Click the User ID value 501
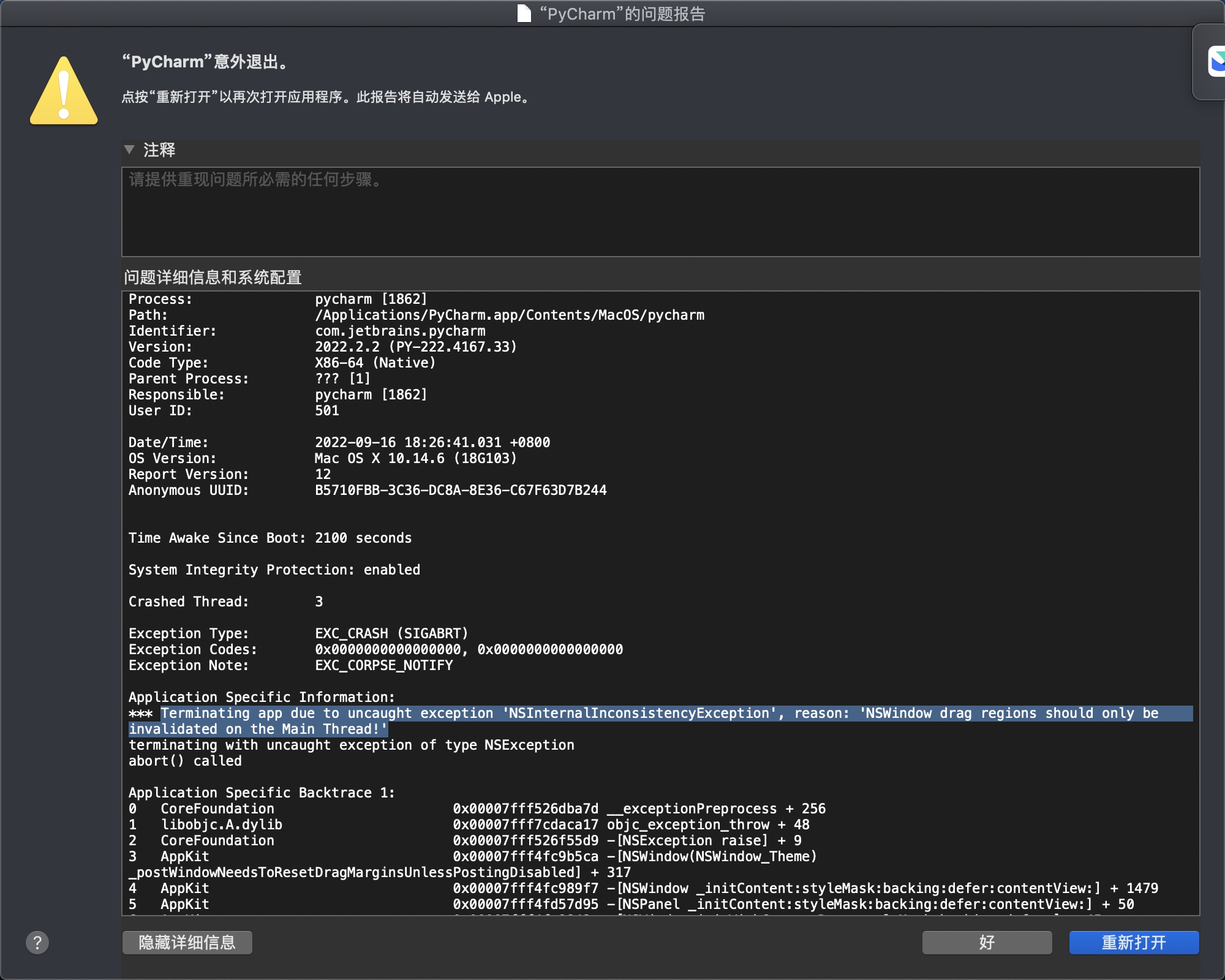The width and height of the screenshot is (1225, 980). 327,411
